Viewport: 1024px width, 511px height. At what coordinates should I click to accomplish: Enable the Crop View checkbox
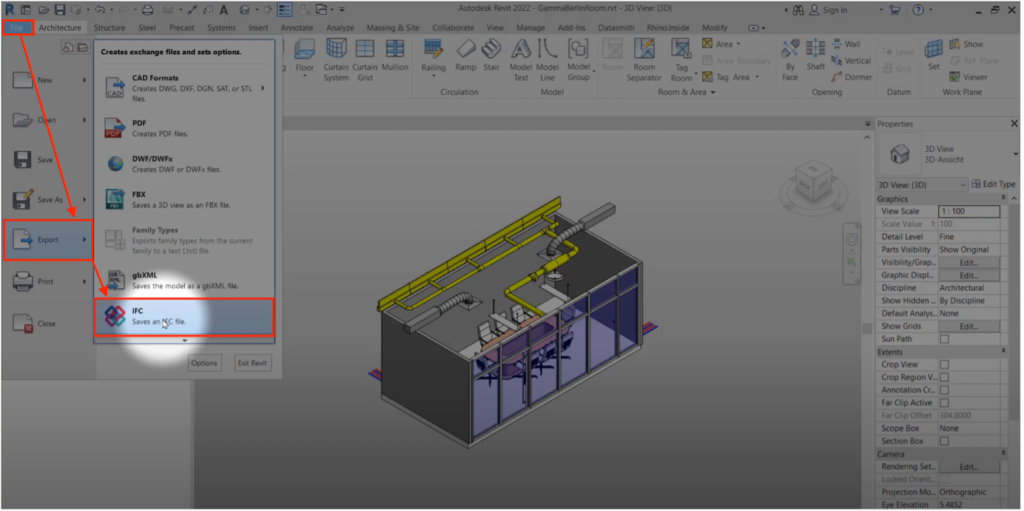tap(944, 365)
